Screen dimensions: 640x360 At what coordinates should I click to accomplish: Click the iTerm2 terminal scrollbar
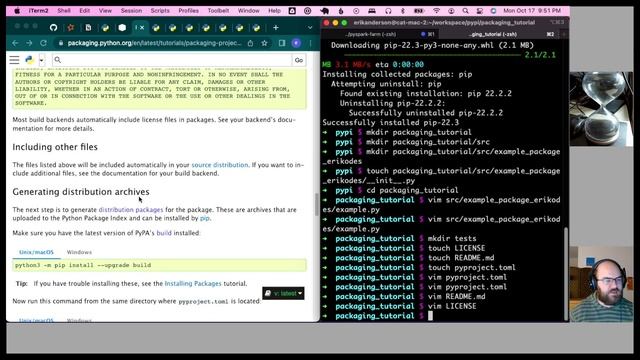[x=566, y=273]
